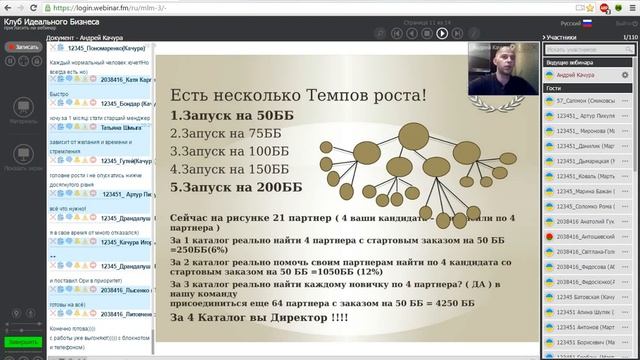Viewport: 640px width, 360px height.
Task: Adjust the lower slider above Завершить button
Action: point(23,330)
